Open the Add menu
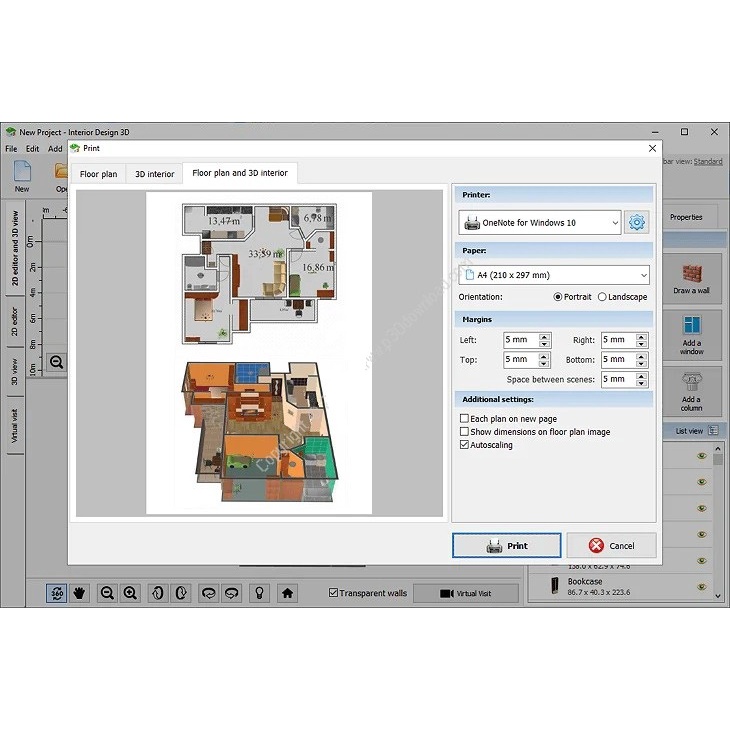 point(55,149)
